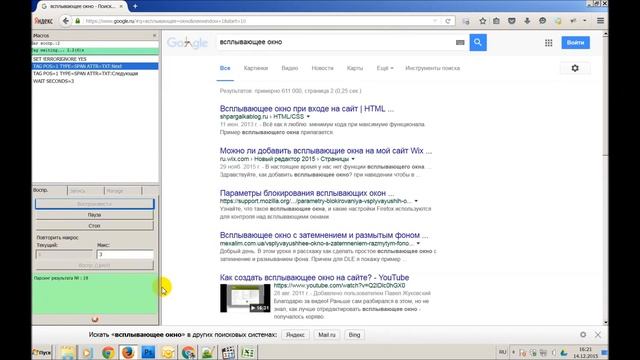This screenshot has height=360, width=640.
Task: Expand dropdown arrow next to mexalim.com.ua result
Action: (x=418, y=243)
